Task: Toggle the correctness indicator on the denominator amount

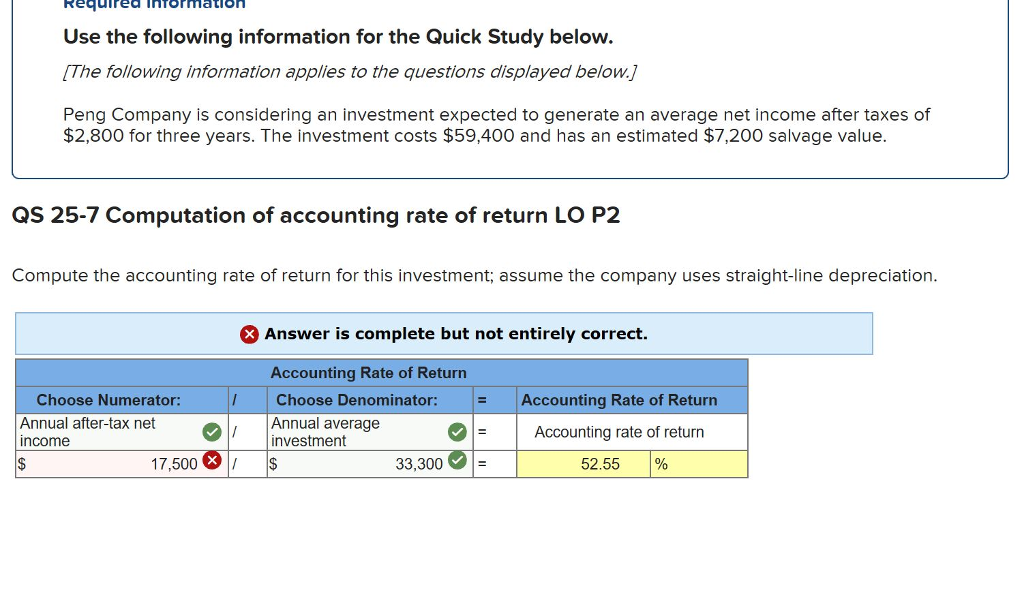Action: coord(456,463)
